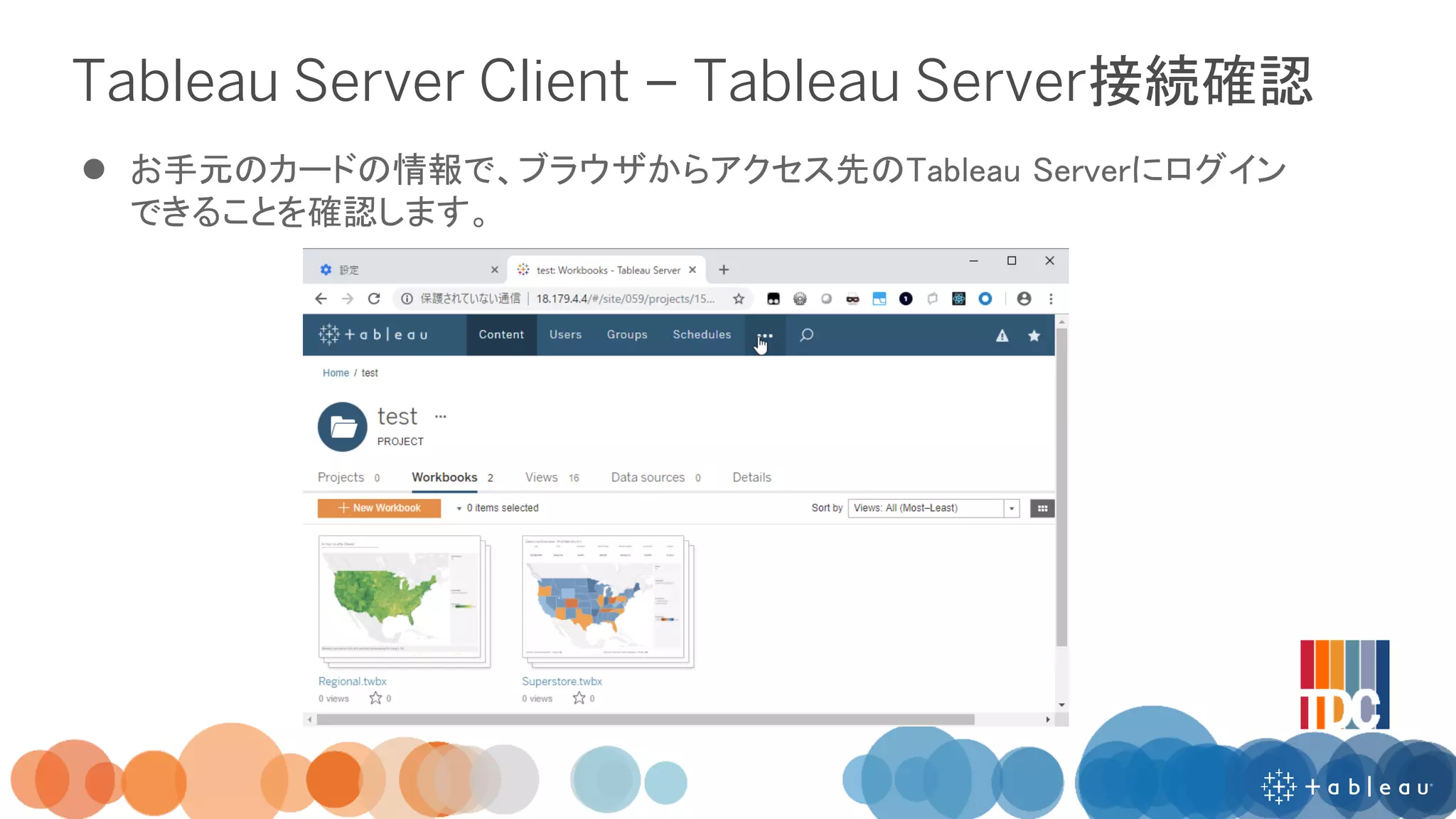Open the Content menu

point(501,334)
